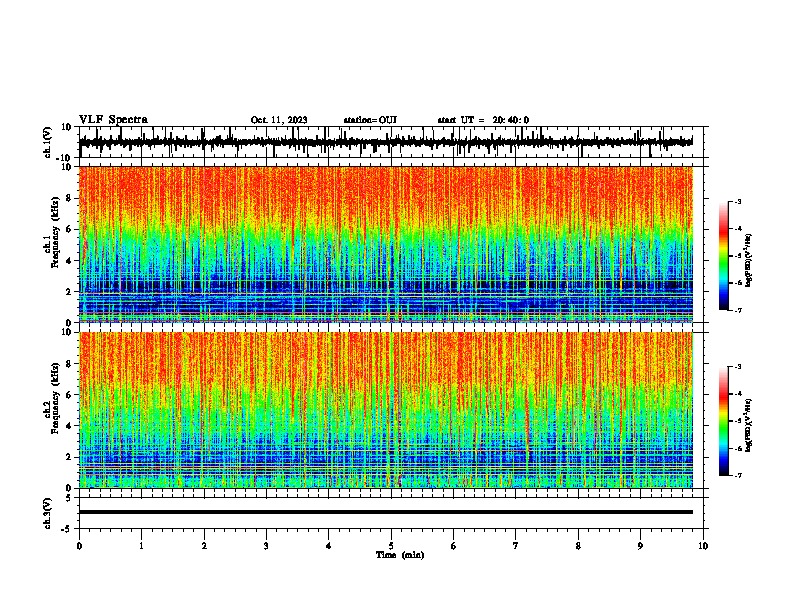Click the time axis tick label "10"
Viewport: 792px width, 612px height.
(x=703, y=546)
